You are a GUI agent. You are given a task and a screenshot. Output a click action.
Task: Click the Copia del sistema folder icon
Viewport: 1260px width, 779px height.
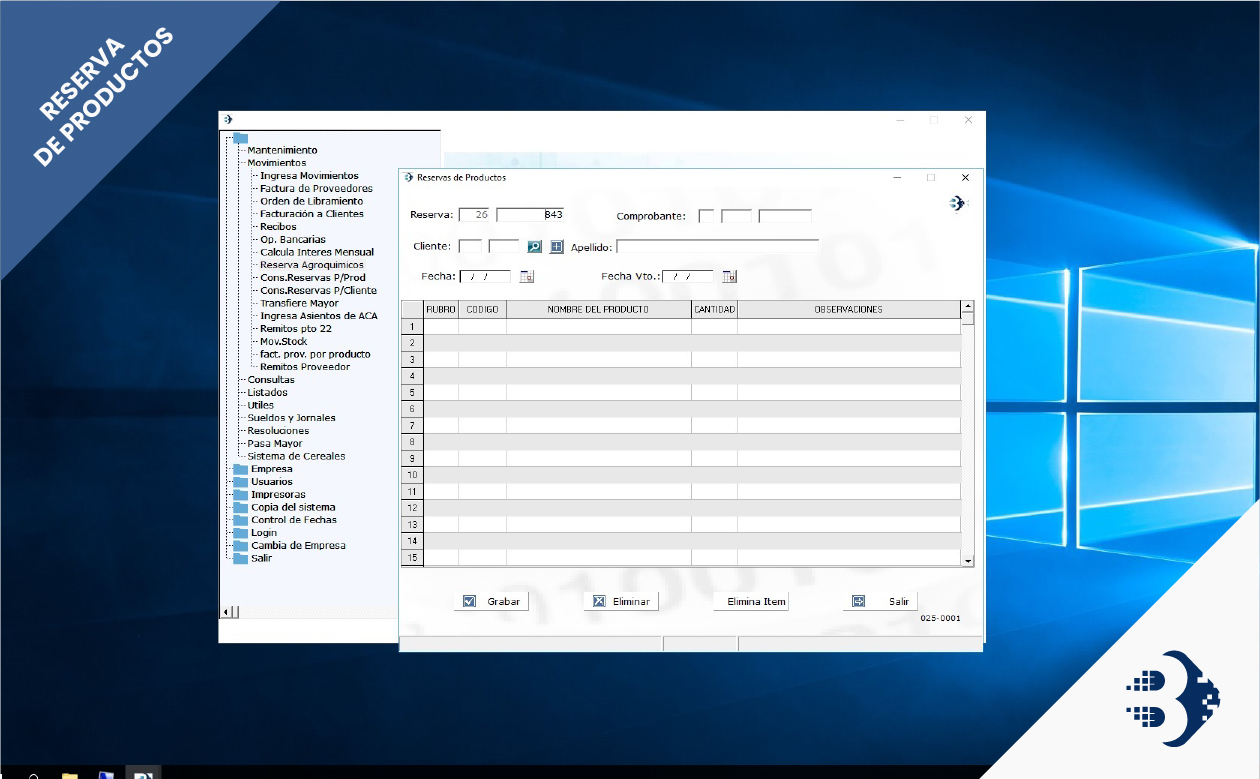(240, 508)
